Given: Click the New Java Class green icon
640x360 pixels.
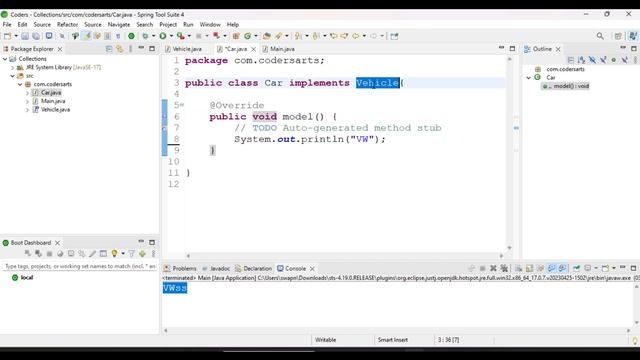Looking at the screenshot, I should (247, 36).
